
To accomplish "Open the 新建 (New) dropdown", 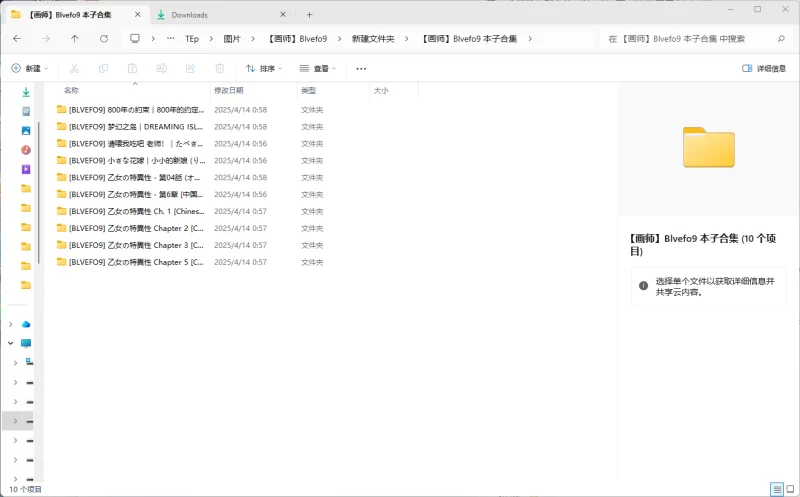I will [x=29, y=69].
